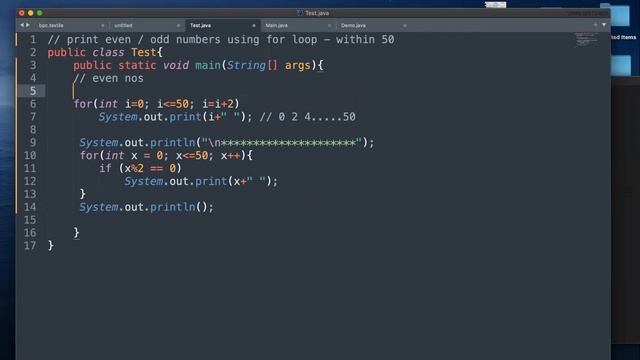Click 'System.out.print(x+" ");' on line 12
Viewport: 640px width, 360px height.
click(201, 181)
